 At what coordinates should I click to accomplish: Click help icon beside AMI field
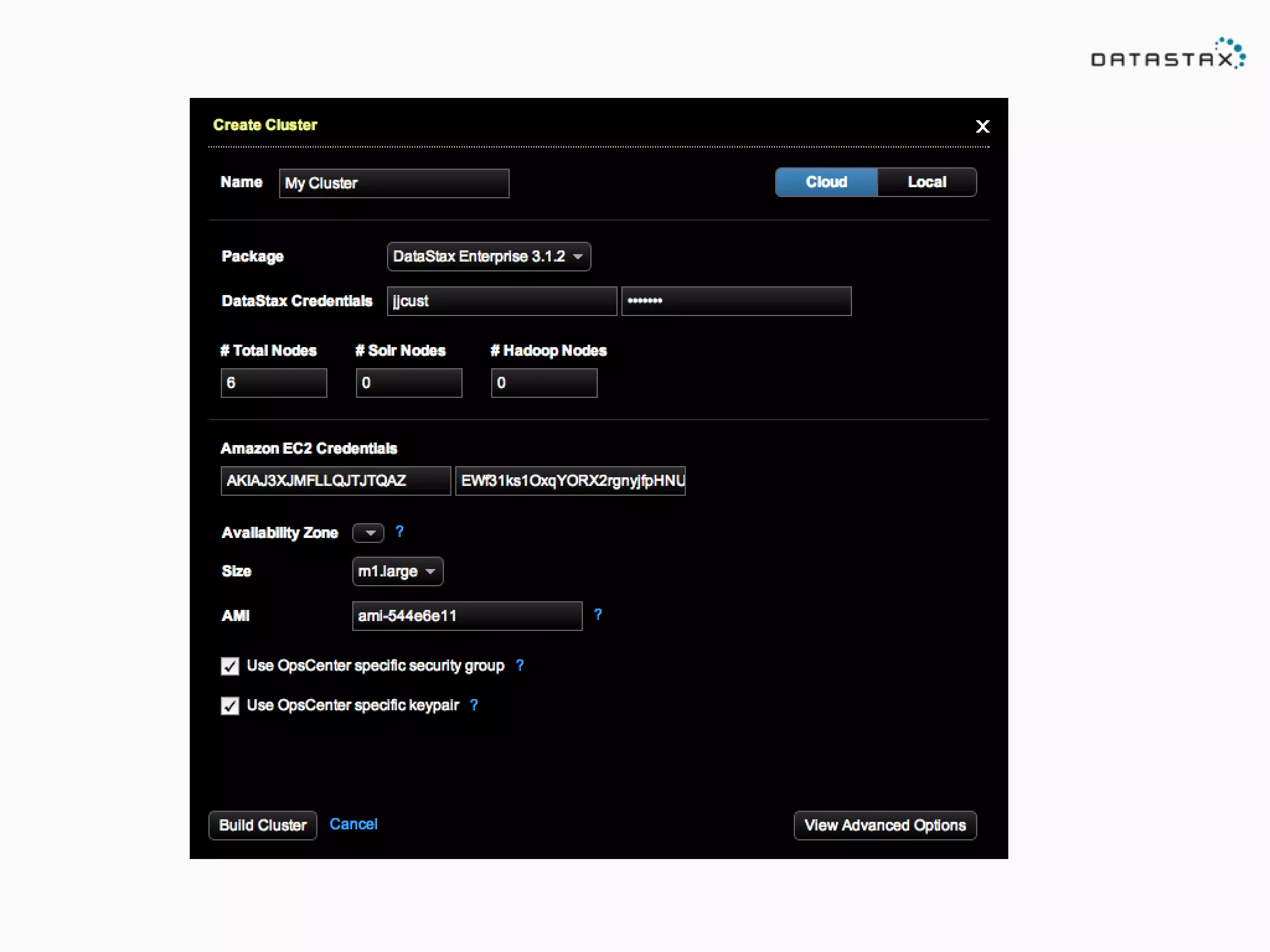[x=598, y=614]
